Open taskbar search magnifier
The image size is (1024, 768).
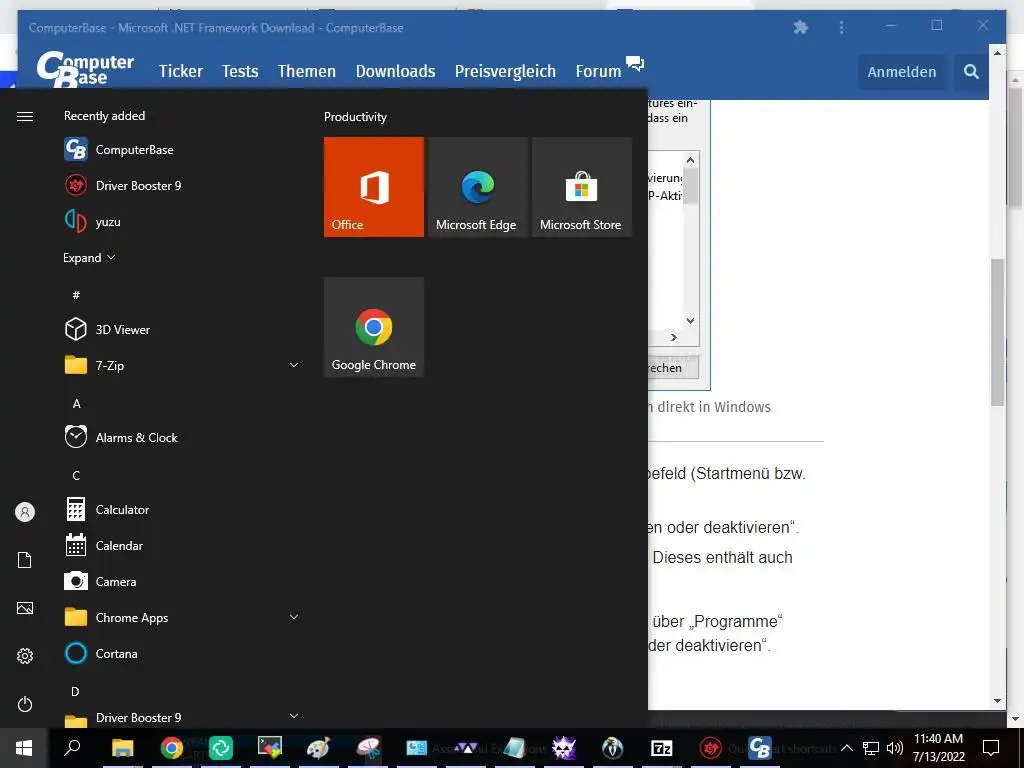[72, 747]
